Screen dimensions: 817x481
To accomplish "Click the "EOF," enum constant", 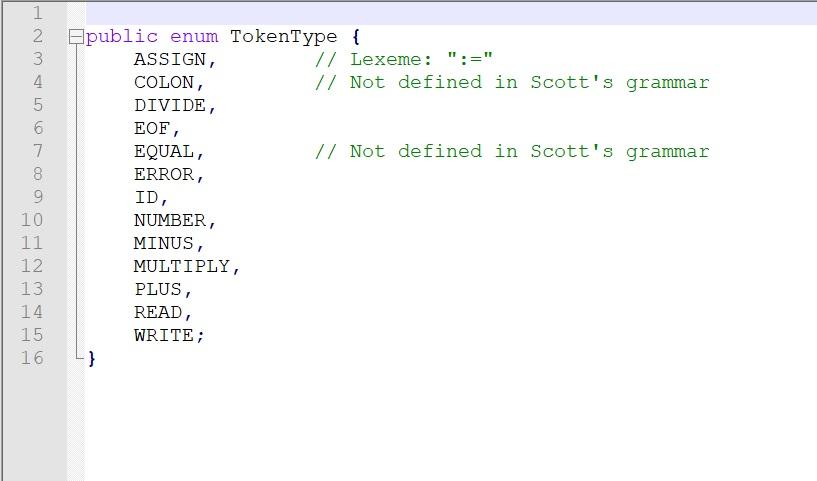I will (x=157, y=129).
